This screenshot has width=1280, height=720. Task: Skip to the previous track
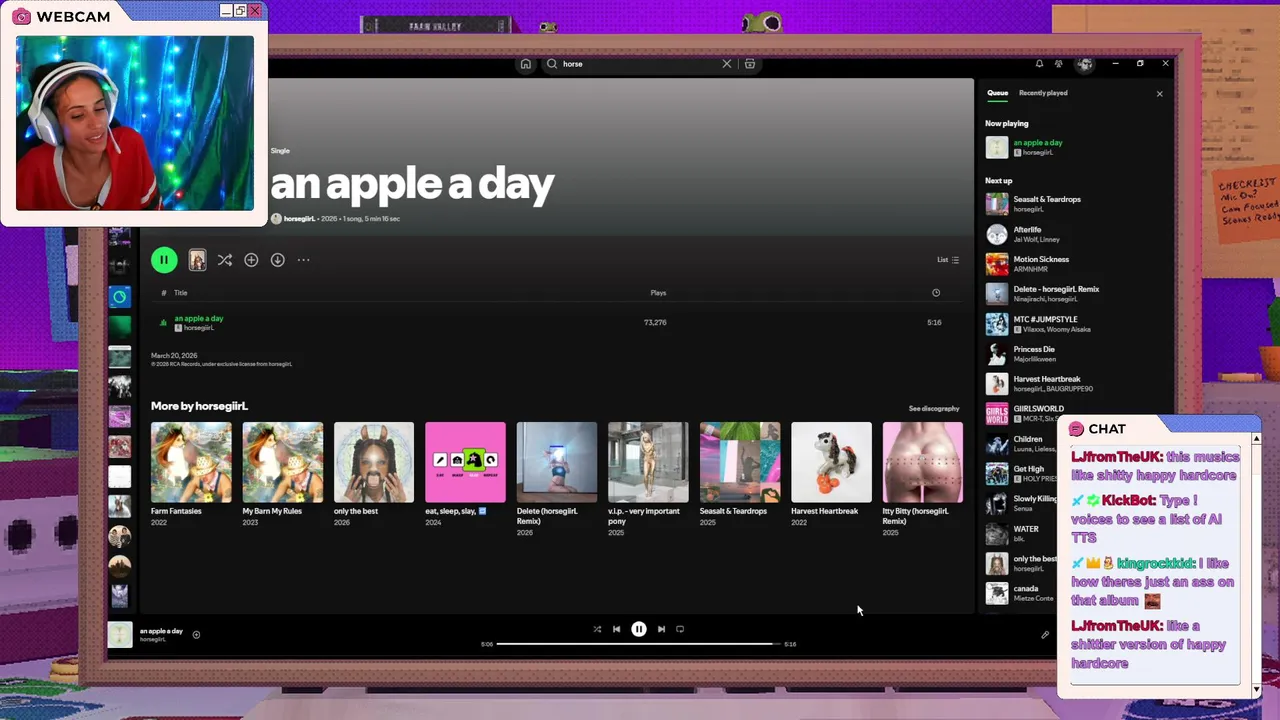pyautogui.click(x=616, y=629)
